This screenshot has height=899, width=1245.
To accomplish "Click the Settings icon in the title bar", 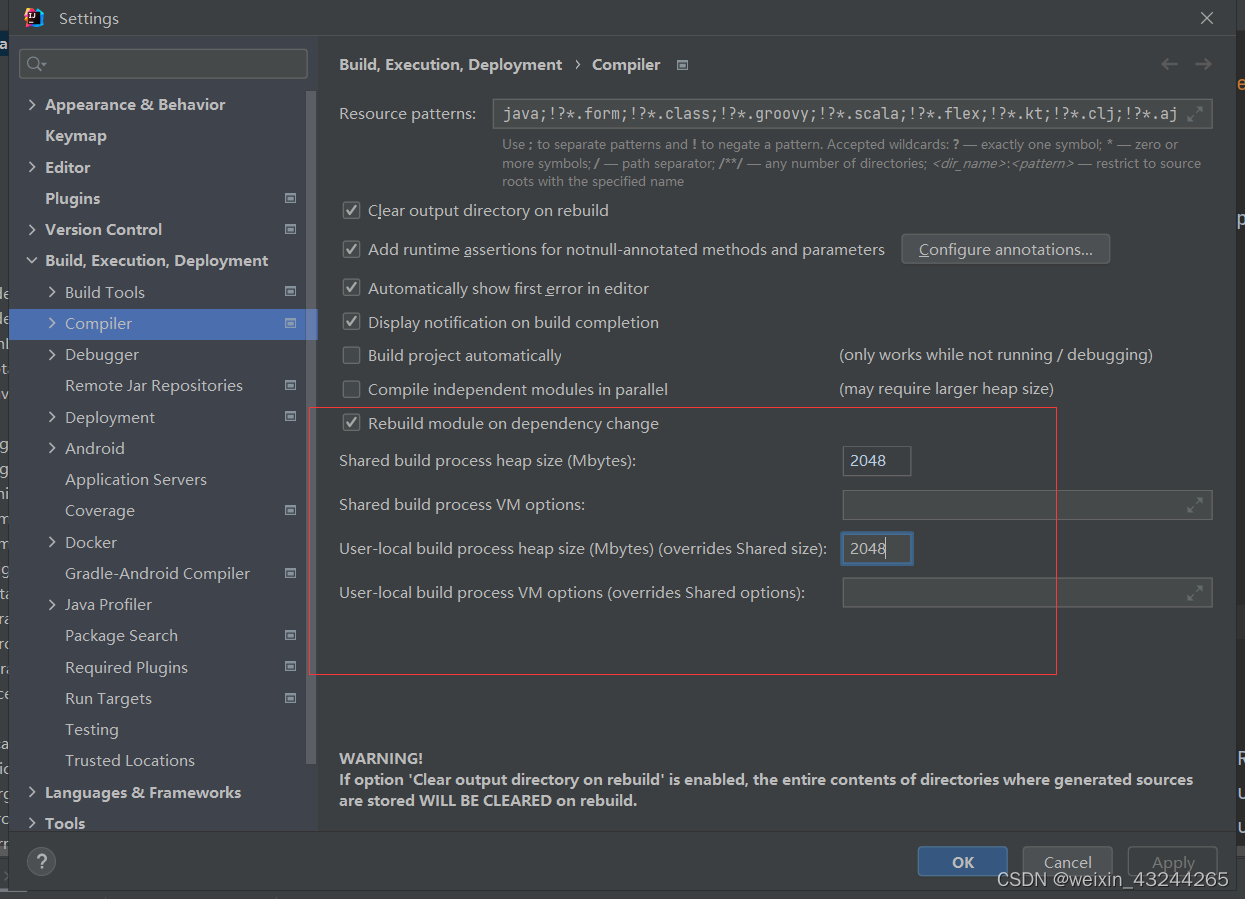I will [x=32, y=17].
